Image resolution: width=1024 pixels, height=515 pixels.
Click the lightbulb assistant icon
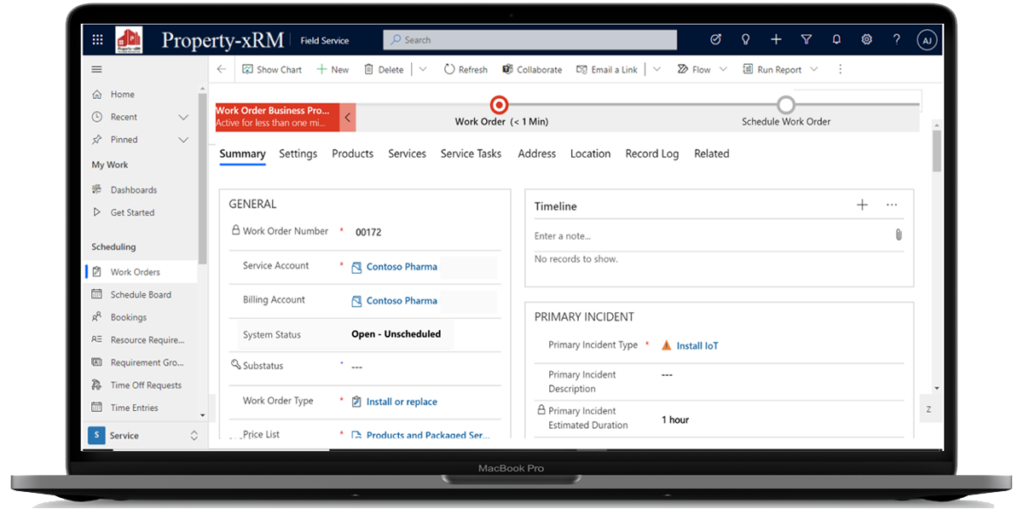pyautogui.click(x=745, y=40)
